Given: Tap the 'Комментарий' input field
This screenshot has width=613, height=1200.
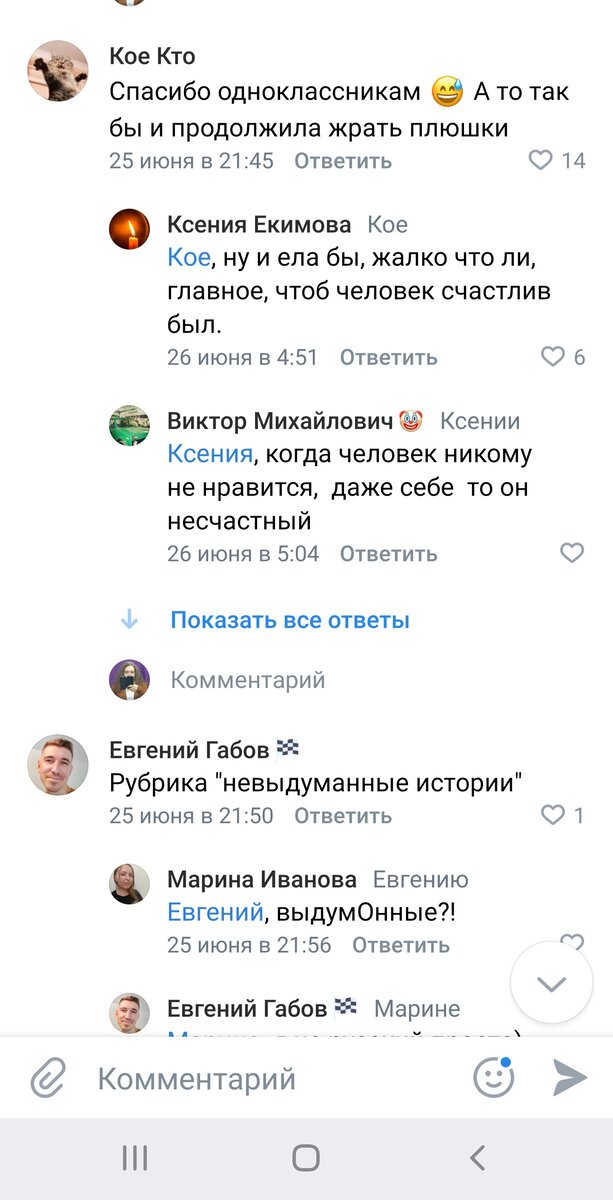Looking at the screenshot, I should pyautogui.click(x=250, y=1079).
